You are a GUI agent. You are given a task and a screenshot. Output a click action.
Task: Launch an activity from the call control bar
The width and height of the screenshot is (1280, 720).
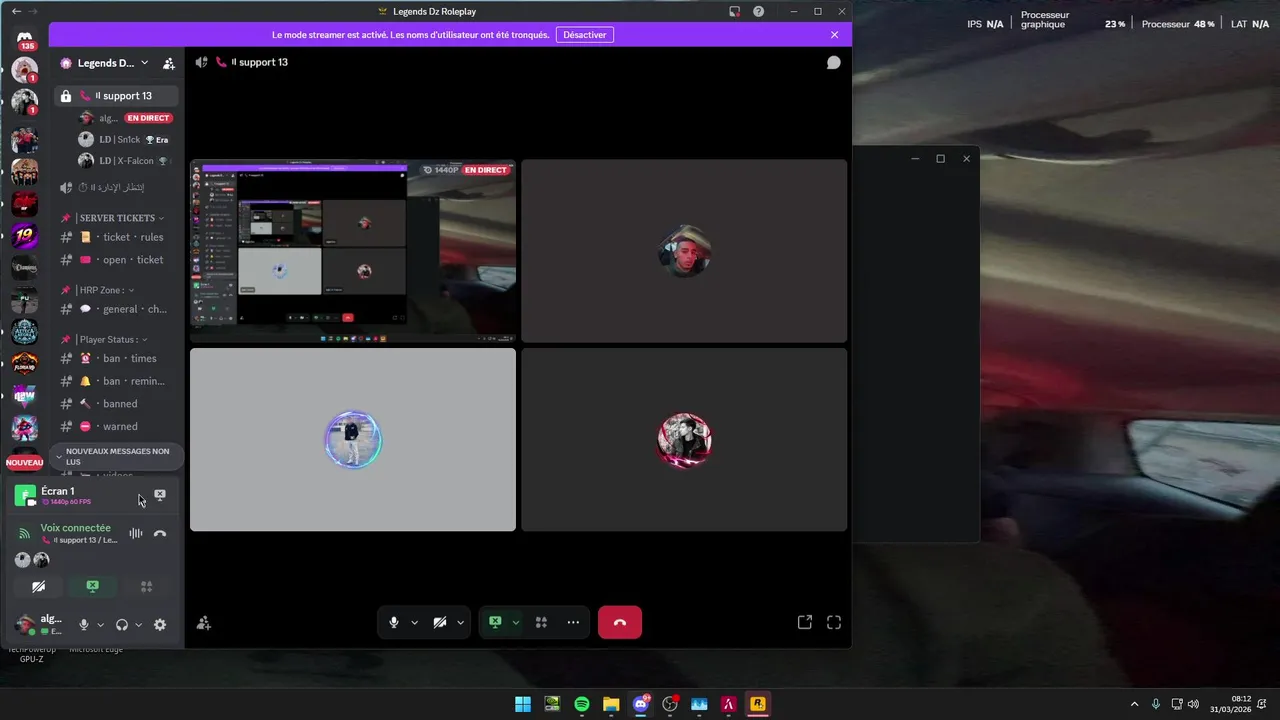pos(541,622)
